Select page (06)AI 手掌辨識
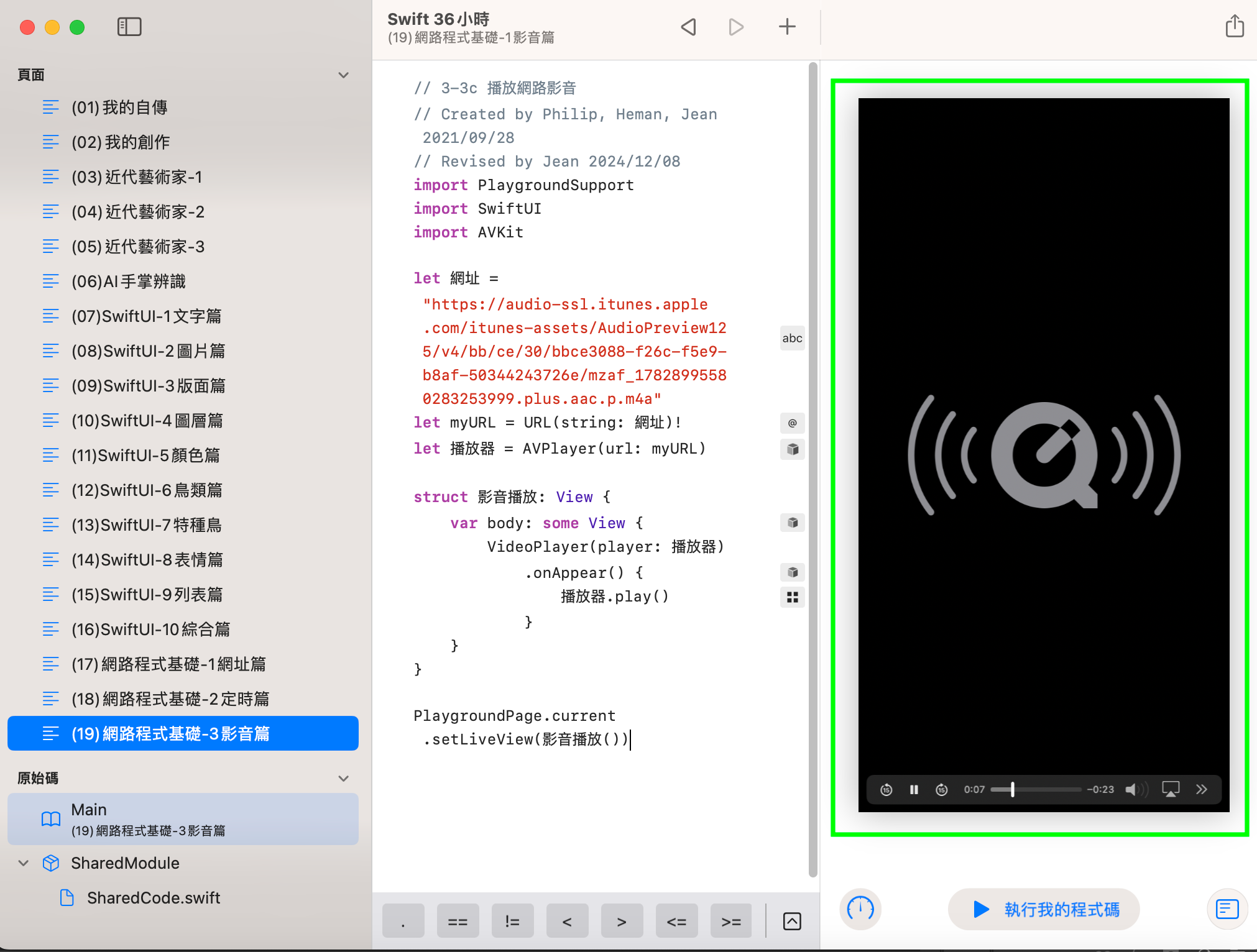The height and width of the screenshot is (952, 1257). [x=128, y=281]
